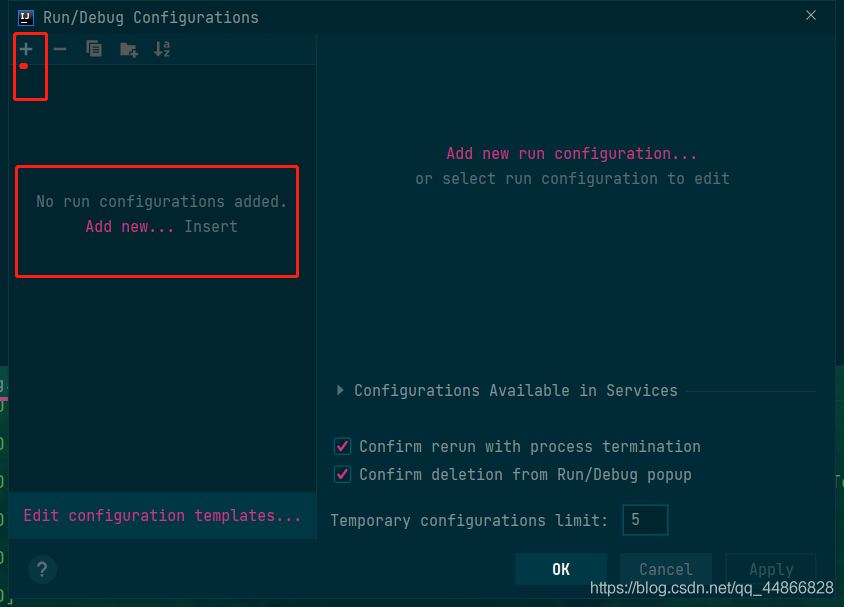This screenshot has width=844, height=607.
Task: Click the Sort configurations alphabetically icon
Action: click(162, 49)
